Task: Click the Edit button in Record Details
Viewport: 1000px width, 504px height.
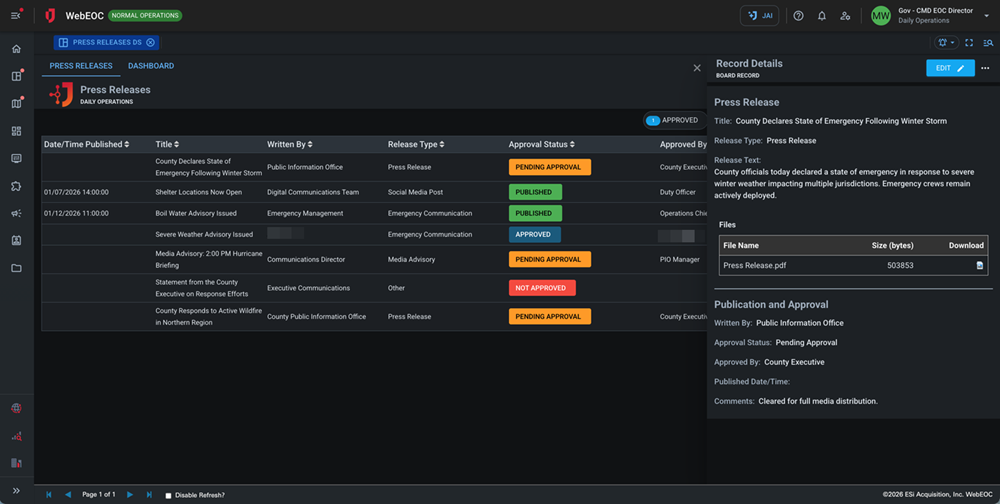Action: [949, 68]
